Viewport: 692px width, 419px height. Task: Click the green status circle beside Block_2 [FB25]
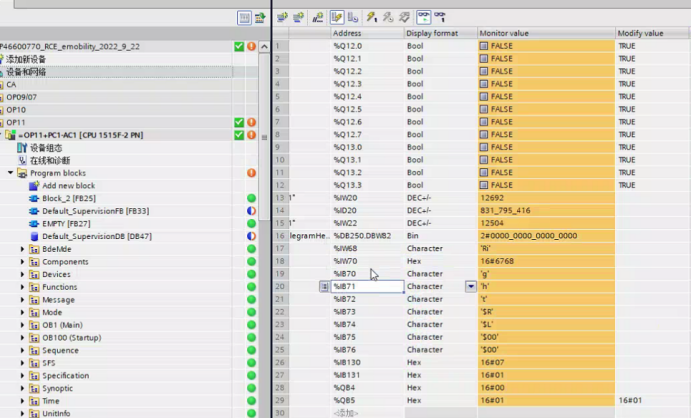(252, 198)
